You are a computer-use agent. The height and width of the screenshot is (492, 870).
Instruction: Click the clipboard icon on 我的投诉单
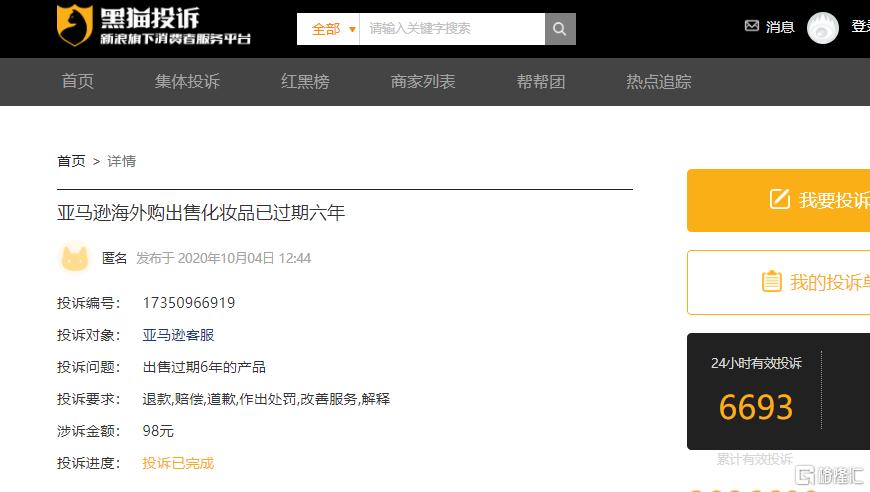click(771, 282)
